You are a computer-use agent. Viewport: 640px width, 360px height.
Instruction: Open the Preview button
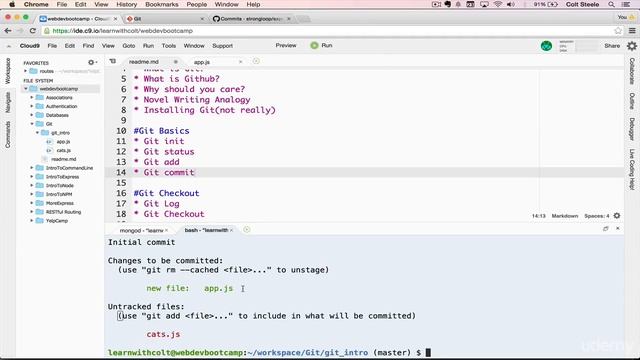click(286, 45)
